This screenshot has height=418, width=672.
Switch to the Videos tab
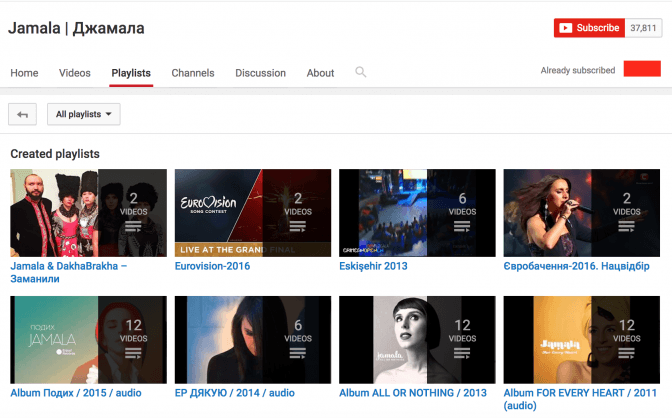tap(75, 73)
